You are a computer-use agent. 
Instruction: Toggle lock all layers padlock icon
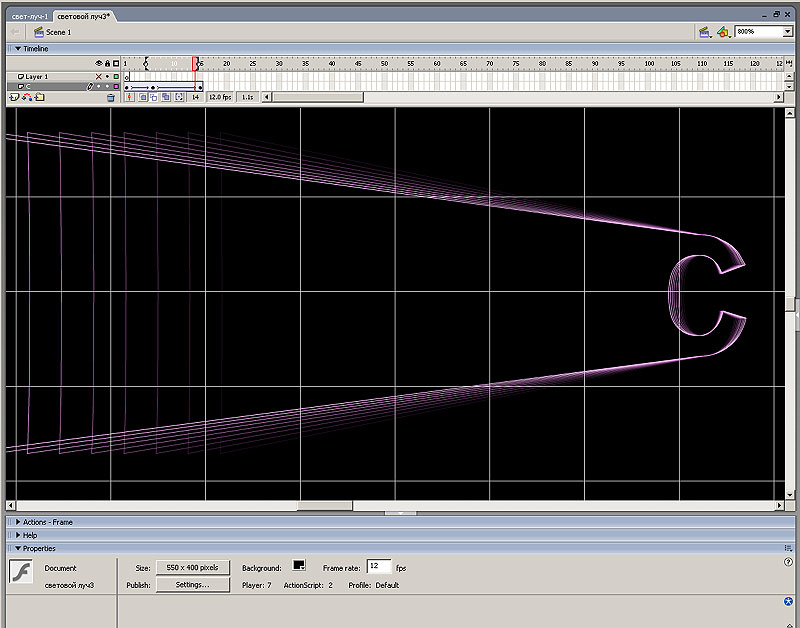pyautogui.click(x=107, y=63)
